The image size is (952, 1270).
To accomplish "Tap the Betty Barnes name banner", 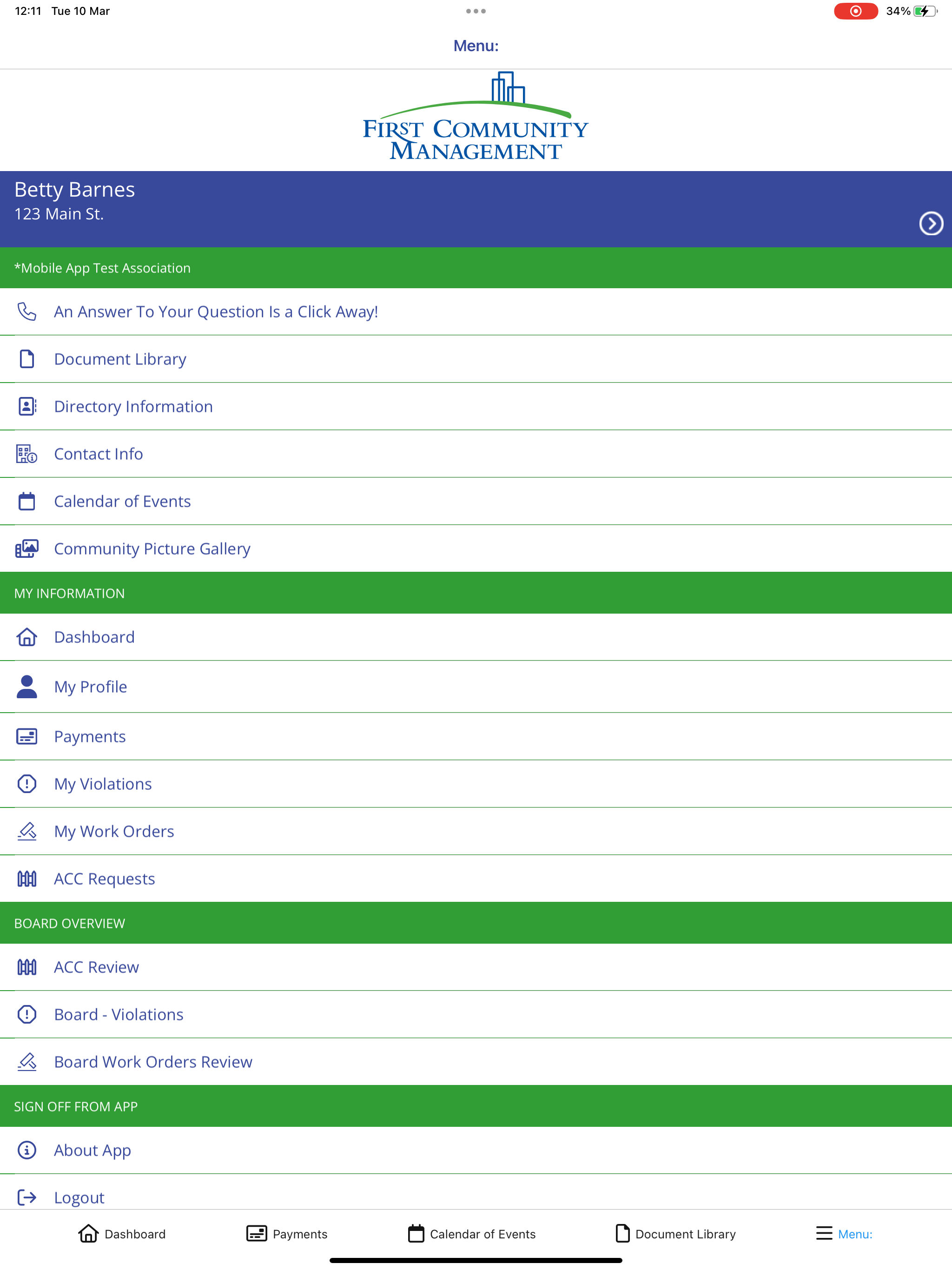I will tap(476, 209).
